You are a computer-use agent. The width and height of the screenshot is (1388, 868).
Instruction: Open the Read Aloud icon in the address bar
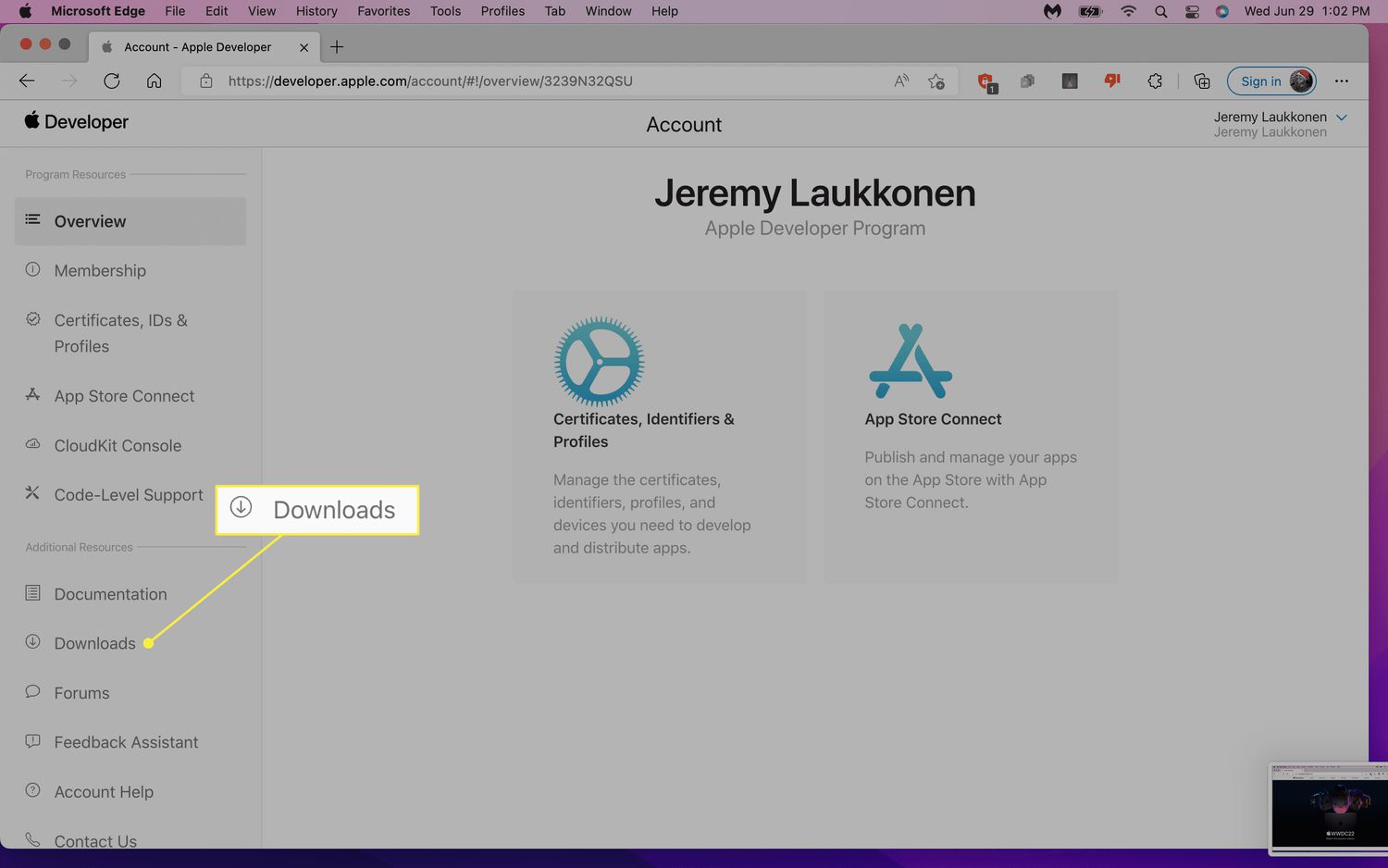[901, 81]
